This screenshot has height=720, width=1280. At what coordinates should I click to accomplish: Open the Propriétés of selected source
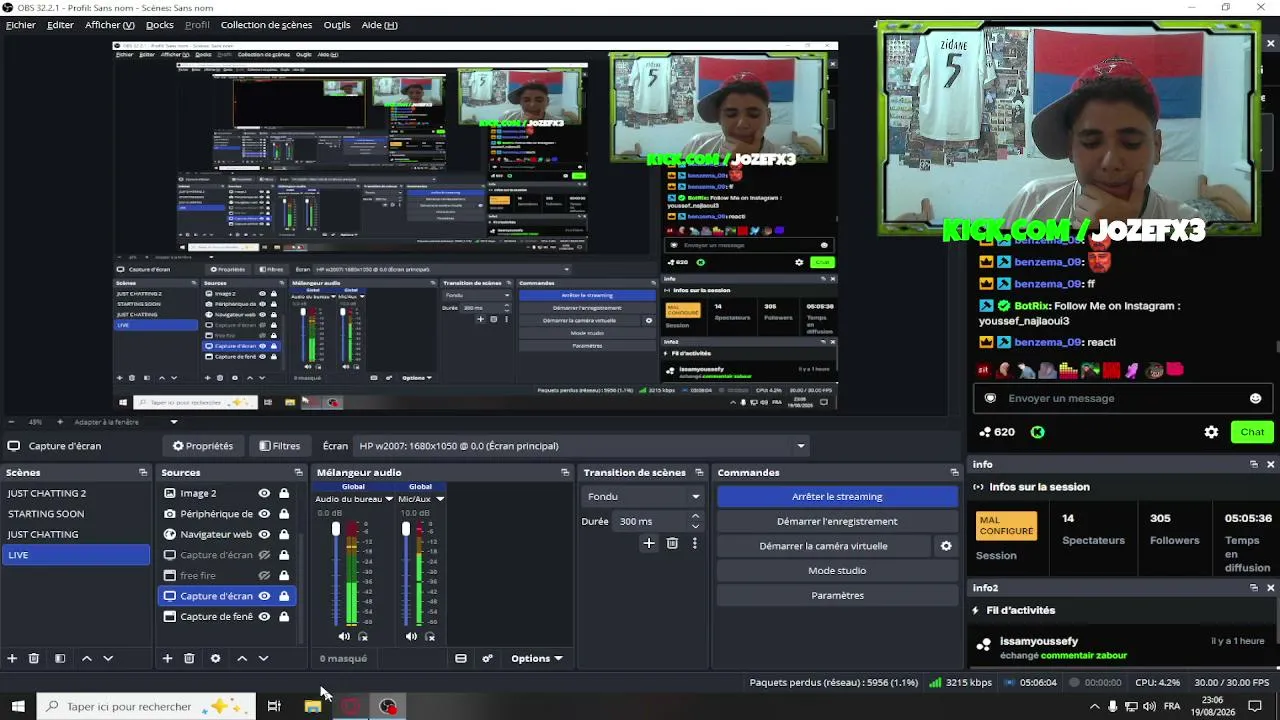point(202,446)
